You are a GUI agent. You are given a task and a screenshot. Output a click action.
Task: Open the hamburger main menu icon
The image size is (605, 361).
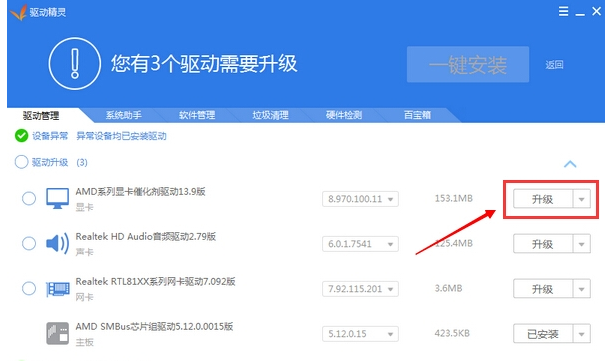point(563,11)
